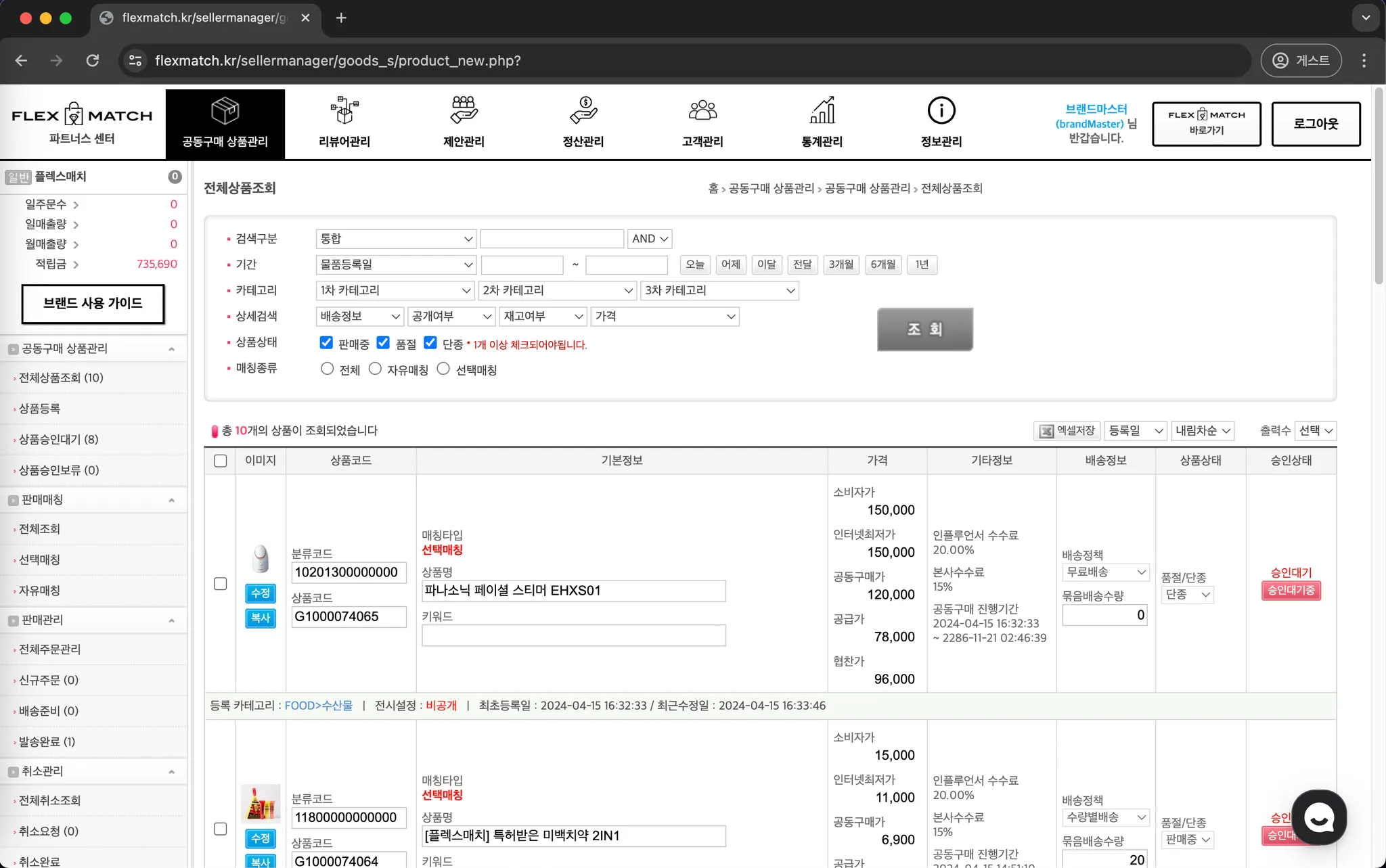Screen dimensions: 1386x868
Task: Click the 정보관리 info circle icon
Action: click(941, 111)
